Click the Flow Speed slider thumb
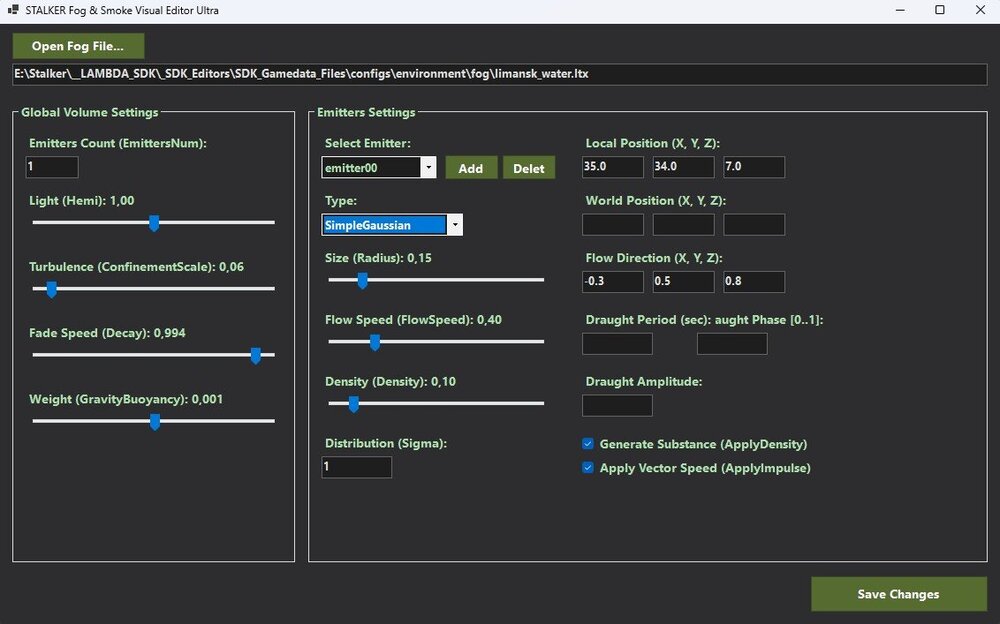Viewport: 1000px width, 624px height. pyautogui.click(x=375, y=343)
